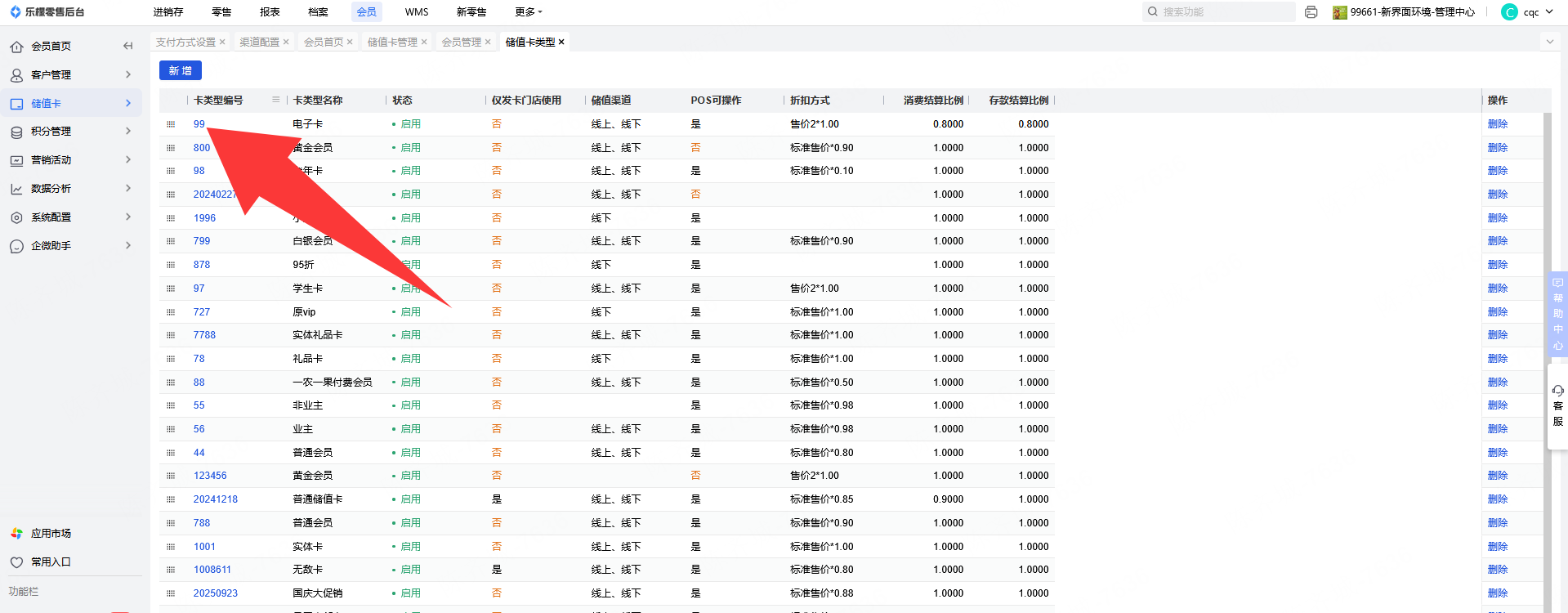Click the row handle icon for card 878
The width and height of the screenshot is (1568, 613).
pyautogui.click(x=171, y=265)
